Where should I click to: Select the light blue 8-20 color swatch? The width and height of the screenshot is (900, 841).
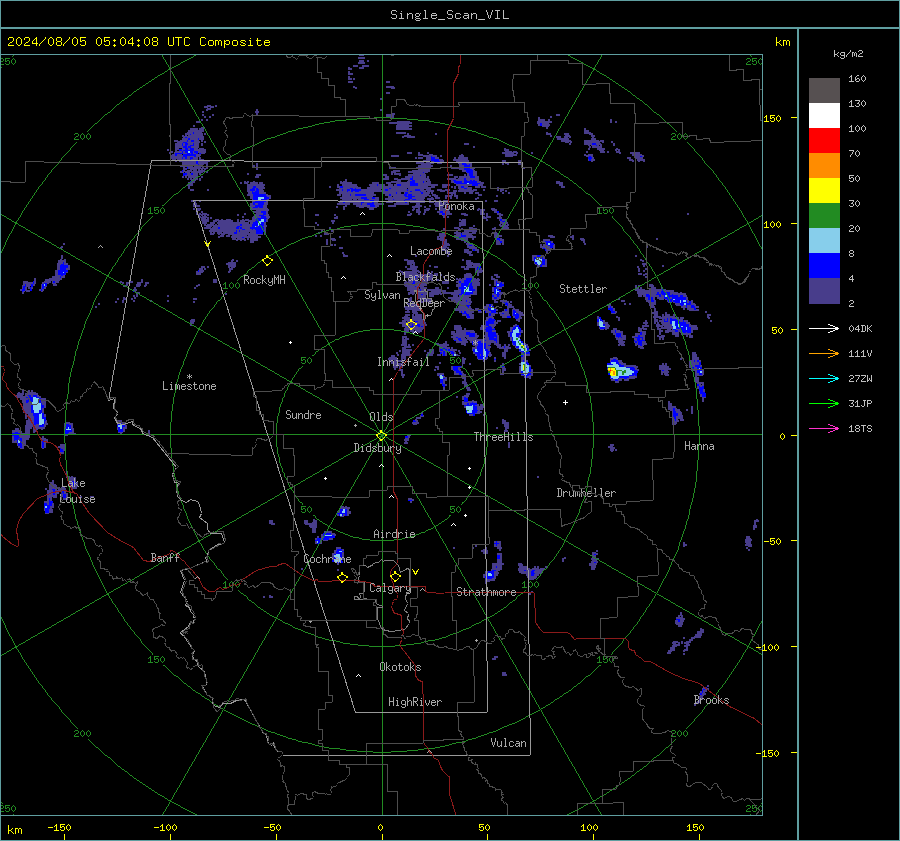[824, 241]
